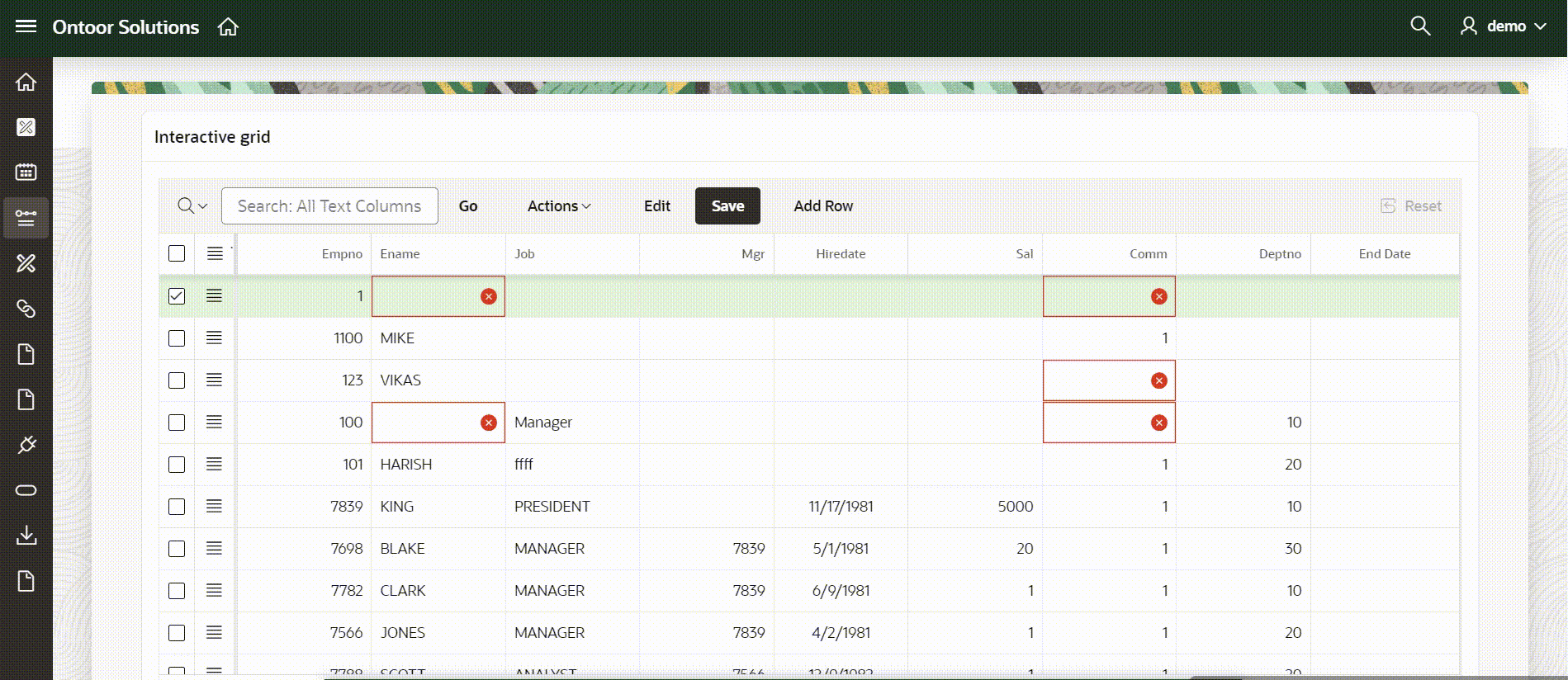Open the calendar icon in the sidebar
This screenshot has width=1568, height=680.
click(x=26, y=172)
